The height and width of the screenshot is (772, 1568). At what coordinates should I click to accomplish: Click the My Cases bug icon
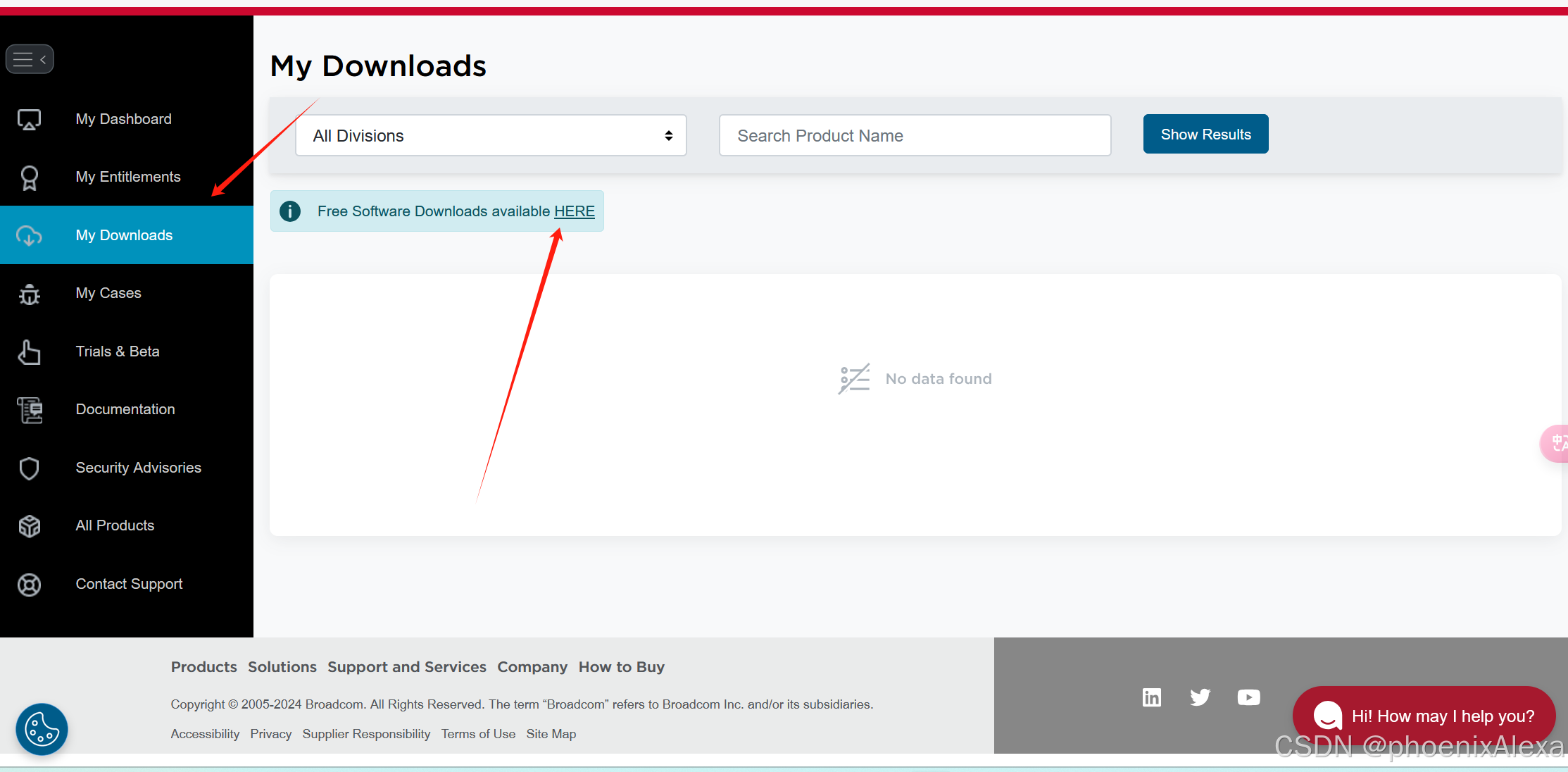click(29, 294)
